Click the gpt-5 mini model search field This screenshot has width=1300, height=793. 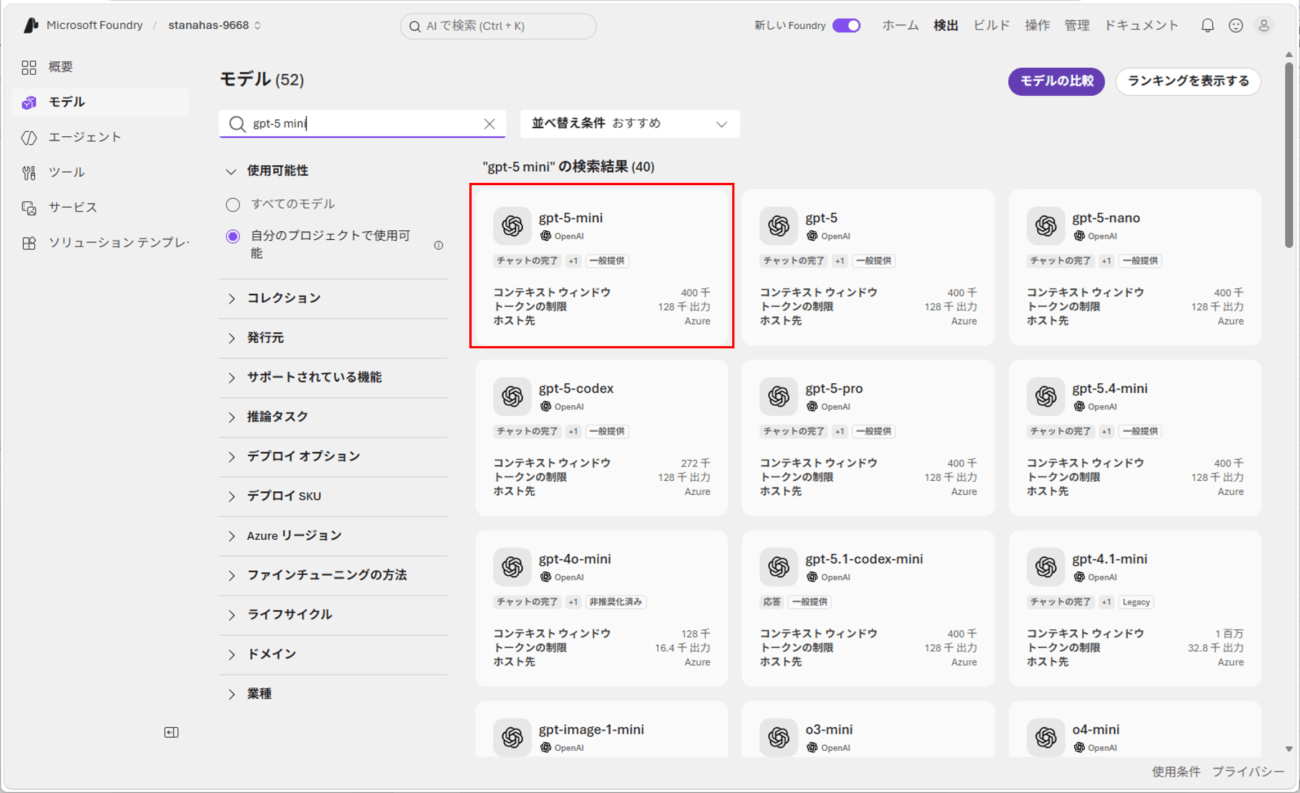tap(363, 124)
